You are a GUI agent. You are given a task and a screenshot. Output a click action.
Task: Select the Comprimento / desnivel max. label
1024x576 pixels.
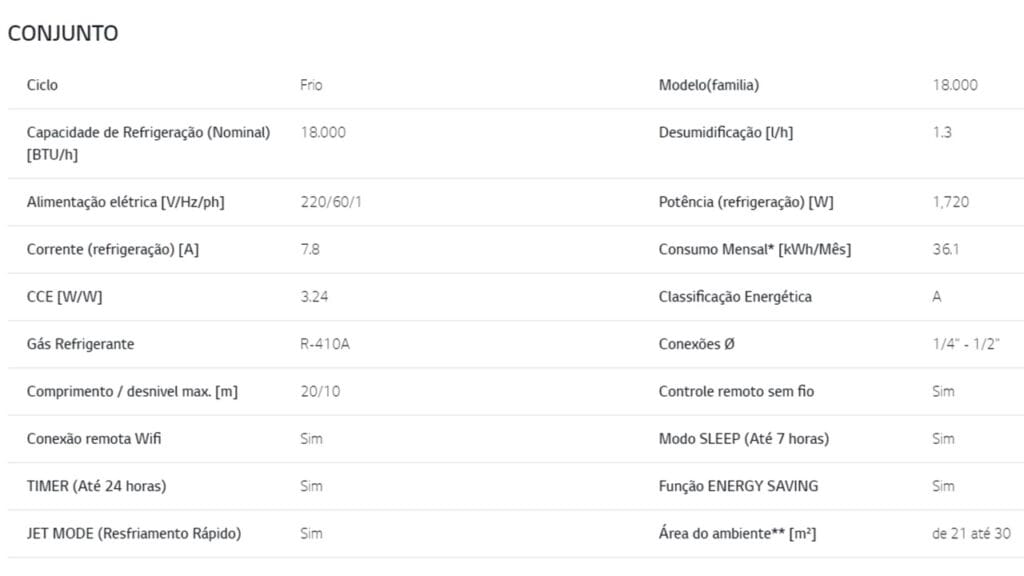point(132,391)
